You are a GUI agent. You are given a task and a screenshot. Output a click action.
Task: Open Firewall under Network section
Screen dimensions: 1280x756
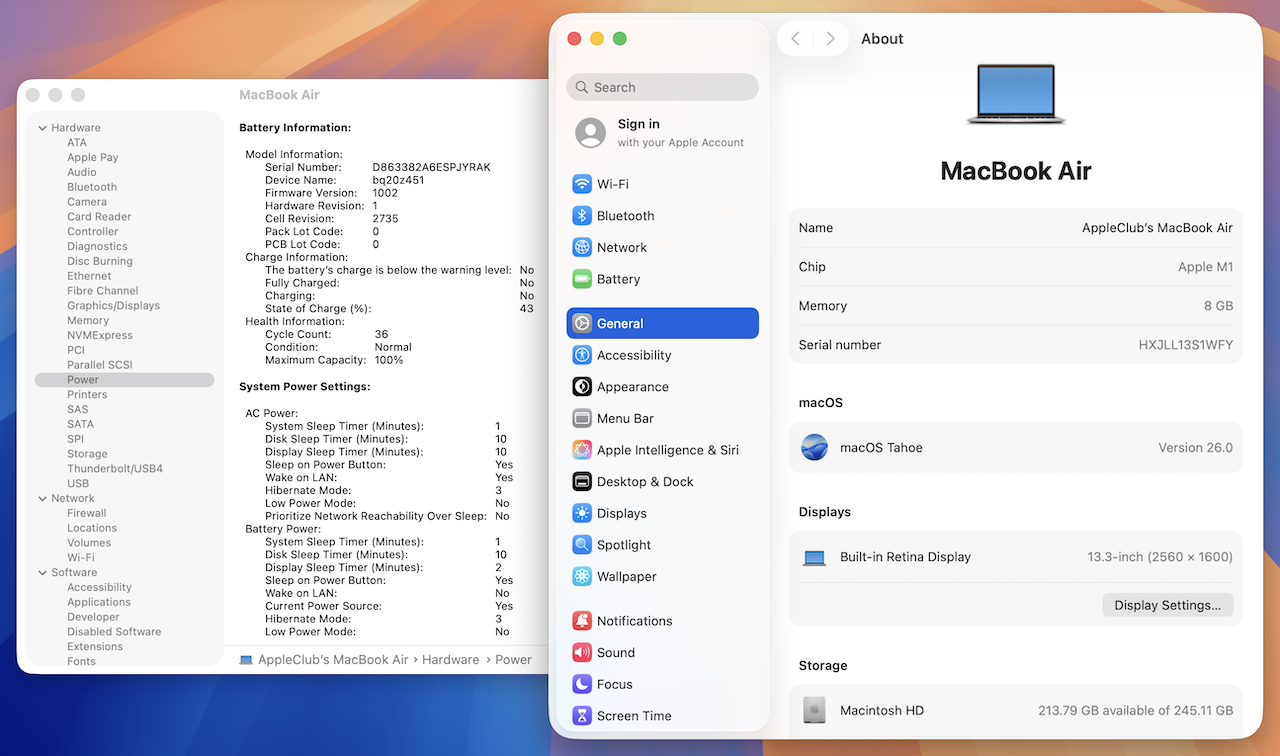87,513
